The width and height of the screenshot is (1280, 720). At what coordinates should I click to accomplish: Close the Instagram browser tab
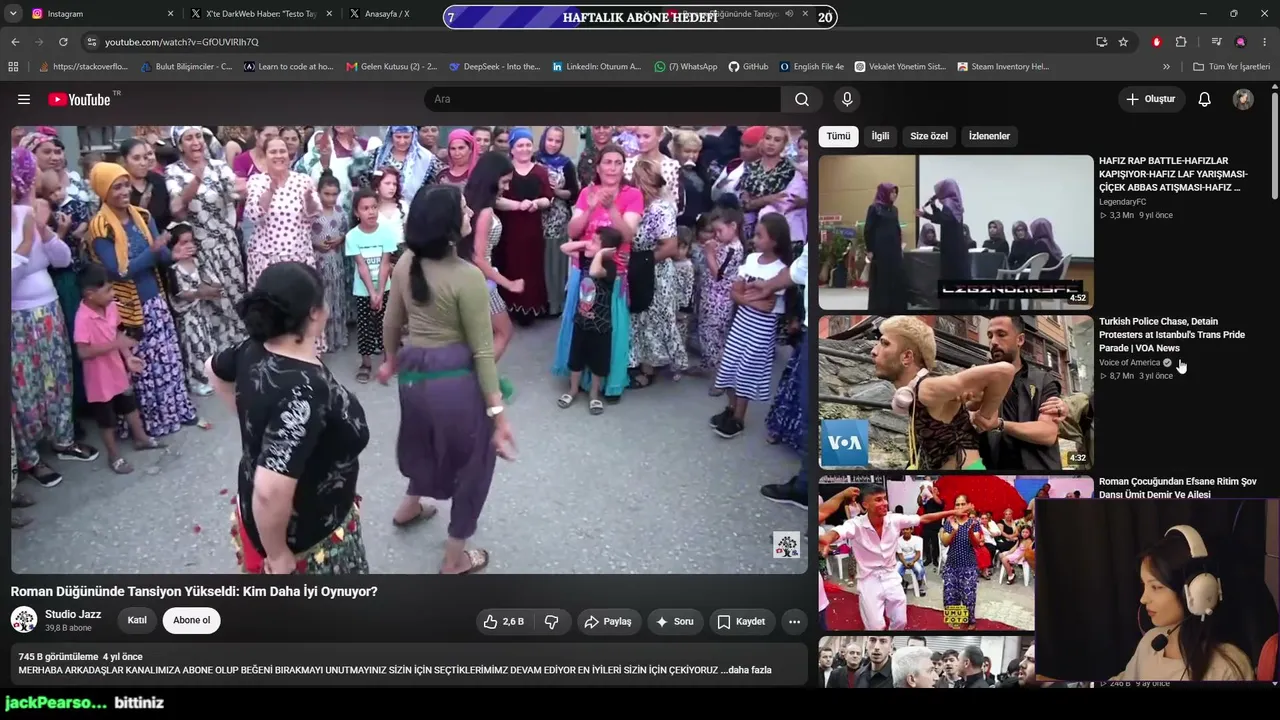pyautogui.click(x=170, y=14)
